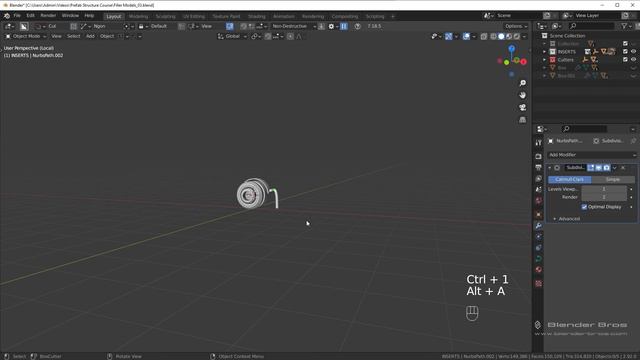
Task: Open the Object Mode dropdown
Action: tap(25, 36)
